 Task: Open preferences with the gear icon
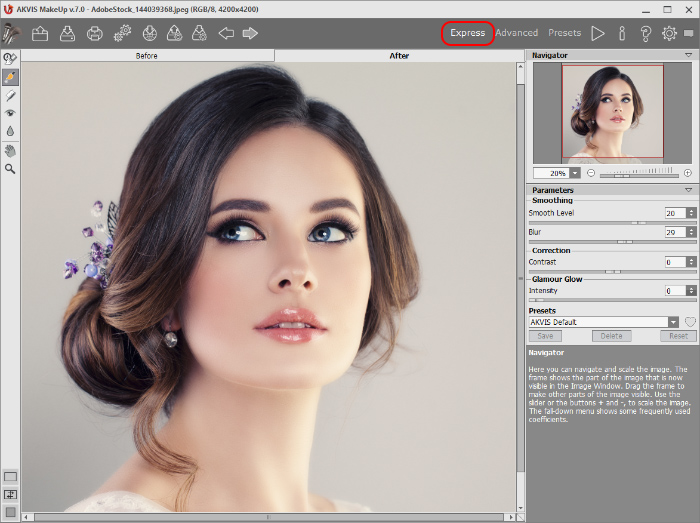point(669,33)
